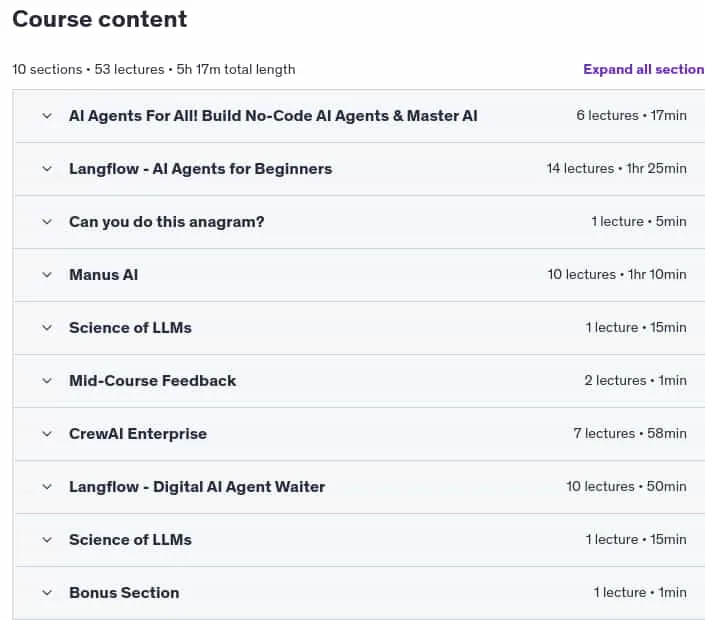Click chevron for Langflow - Digital AI Agent Waiter
The height and width of the screenshot is (620, 705).
[x=47, y=487]
